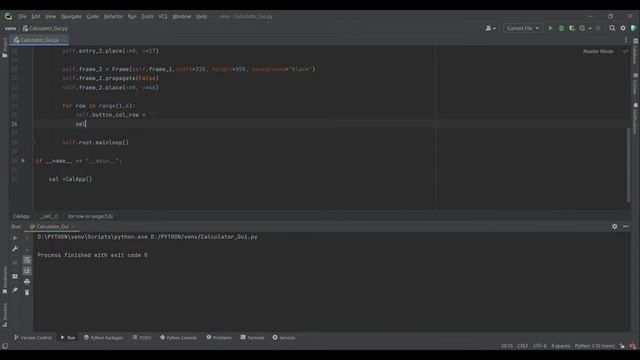Click the editor vertical scrollbar
The height and width of the screenshot is (360, 640).
coord(629,165)
